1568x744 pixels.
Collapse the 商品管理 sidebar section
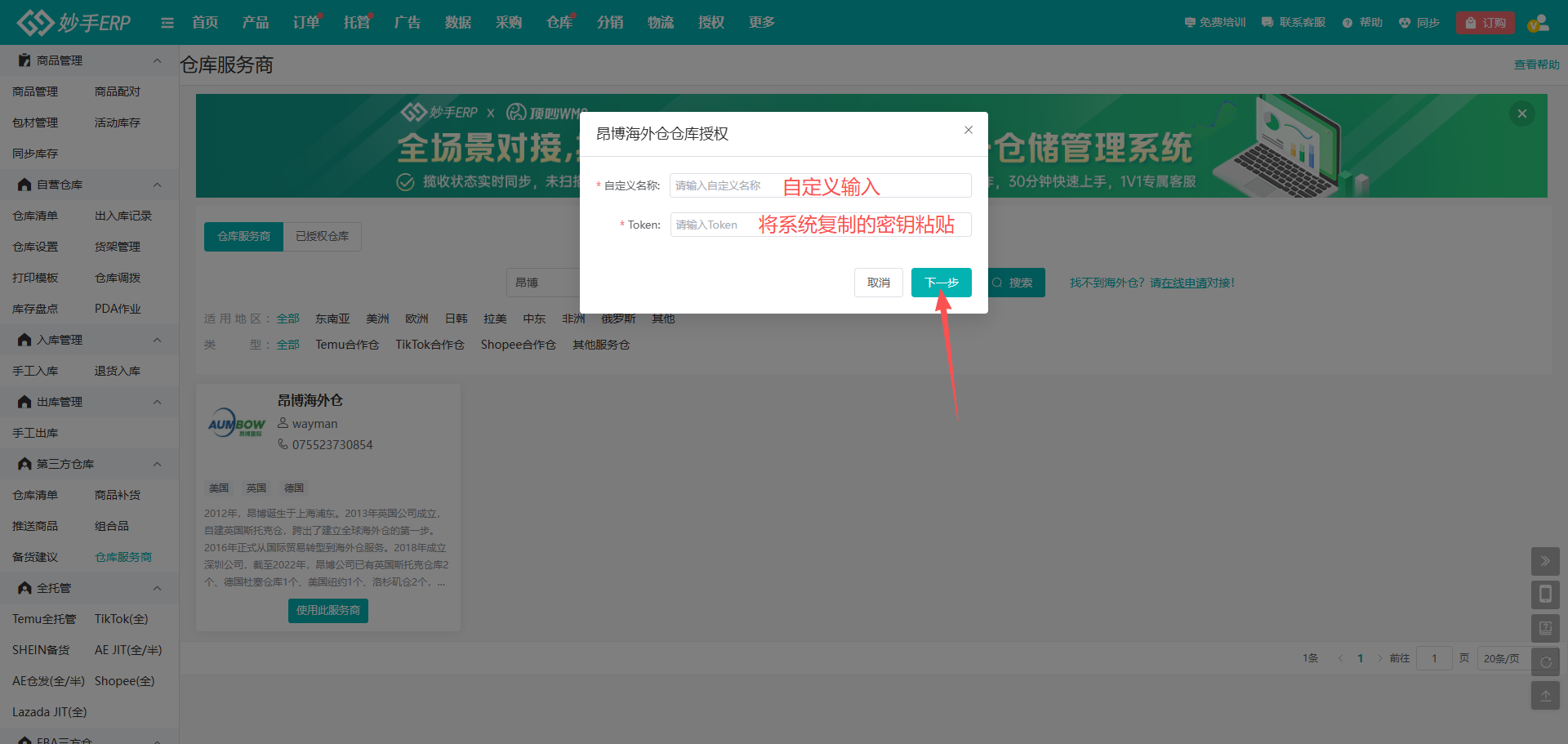click(157, 60)
